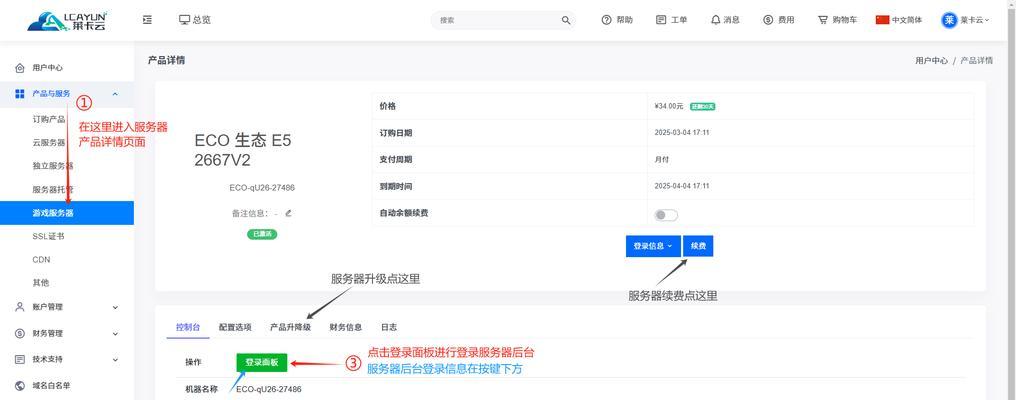Edit 备注信息 with pencil icon
Image resolution: width=1016 pixels, height=400 pixels.
tap(288, 213)
